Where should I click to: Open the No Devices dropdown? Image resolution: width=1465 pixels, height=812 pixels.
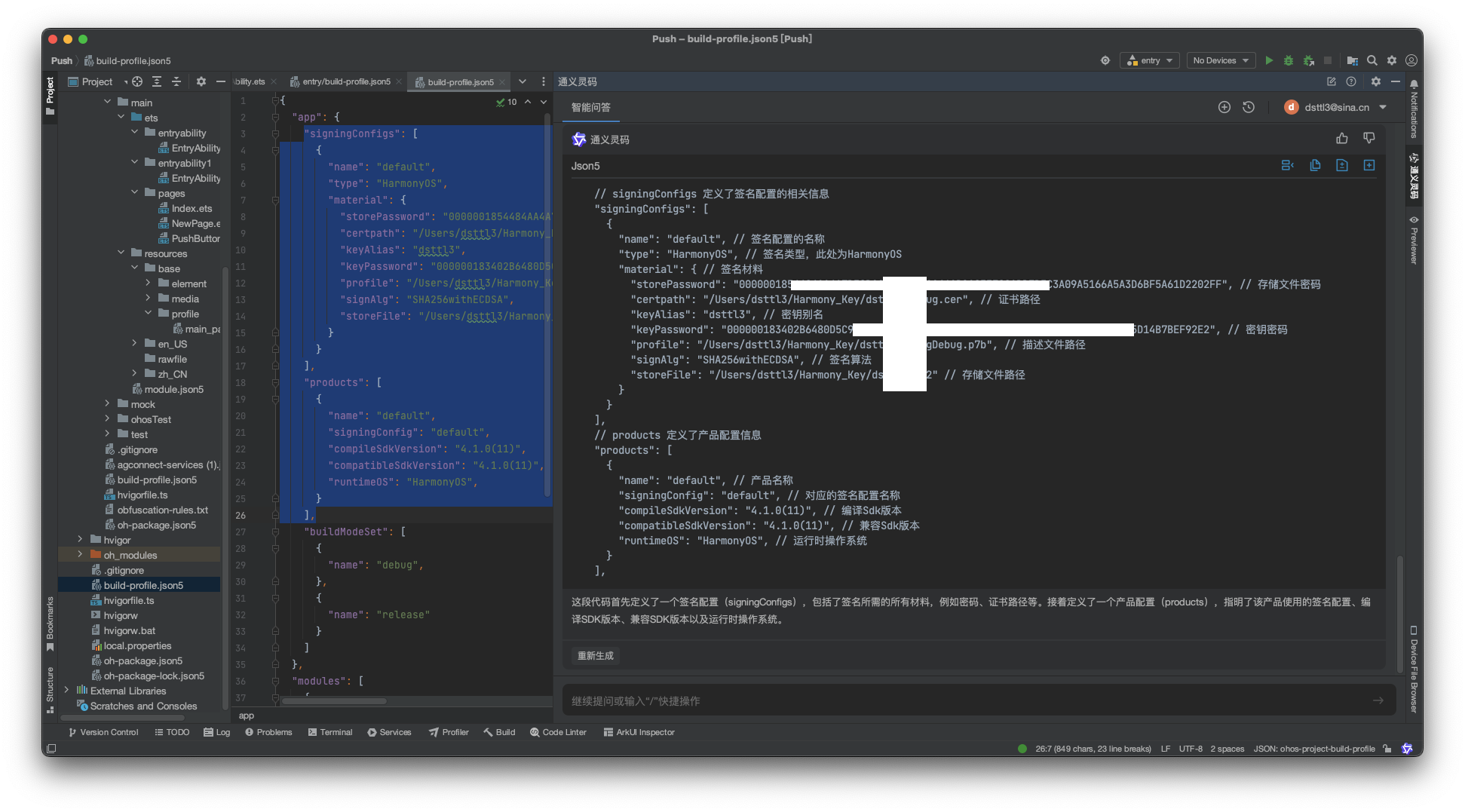pos(1221,60)
